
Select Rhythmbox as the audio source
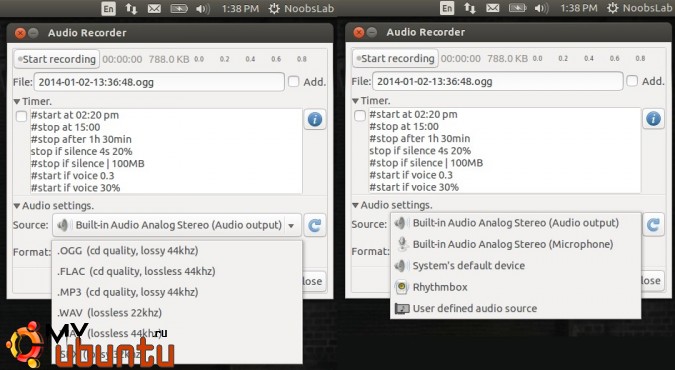[516, 287]
